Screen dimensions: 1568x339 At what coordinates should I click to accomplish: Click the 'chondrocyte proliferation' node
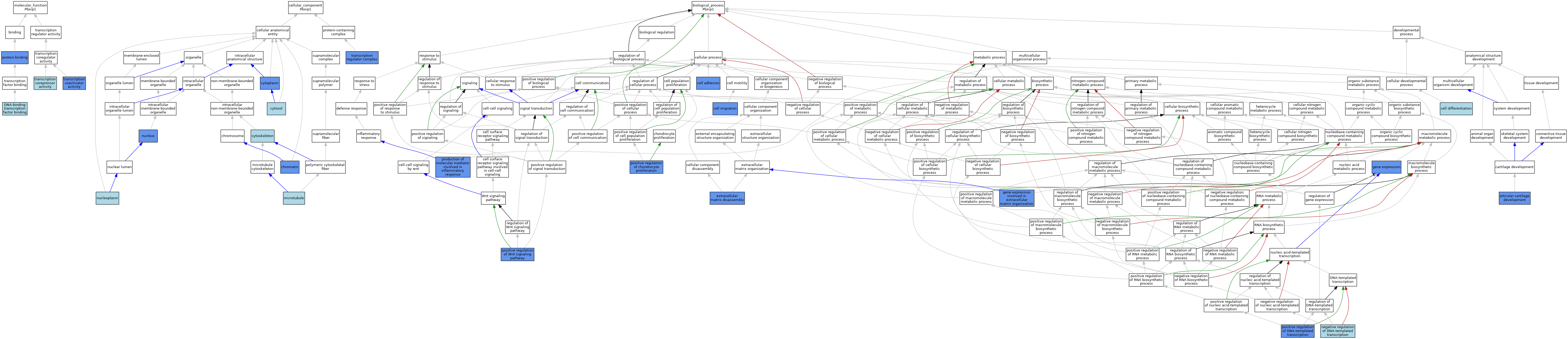coord(664,136)
